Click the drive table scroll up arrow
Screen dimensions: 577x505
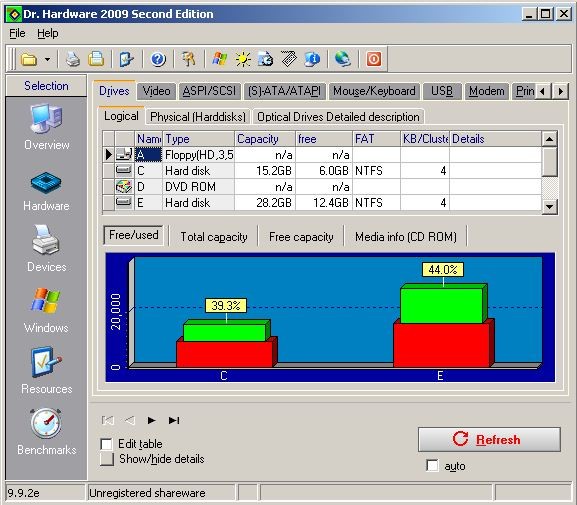click(549, 139)
